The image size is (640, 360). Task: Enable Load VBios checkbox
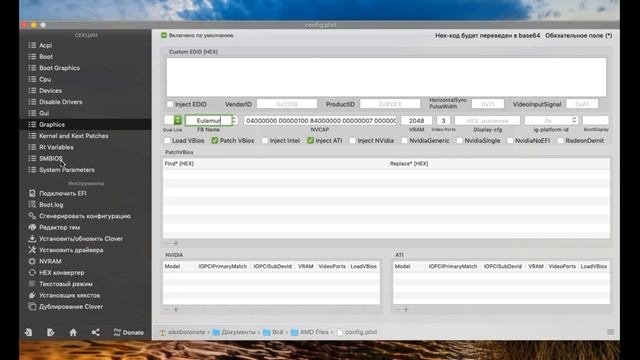pos(167,140)
